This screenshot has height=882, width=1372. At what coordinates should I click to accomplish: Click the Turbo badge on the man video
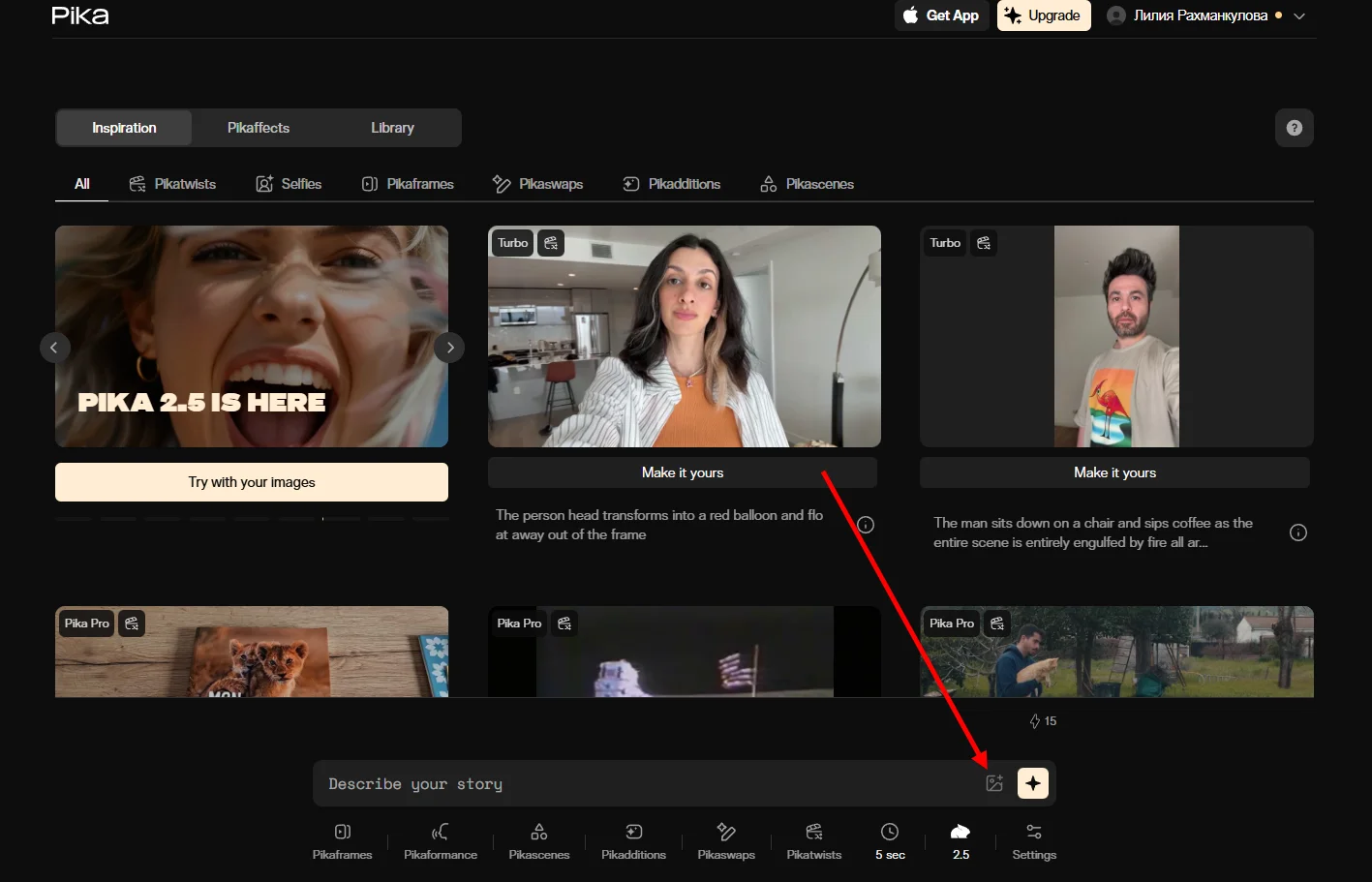click(x=945, y=243)
